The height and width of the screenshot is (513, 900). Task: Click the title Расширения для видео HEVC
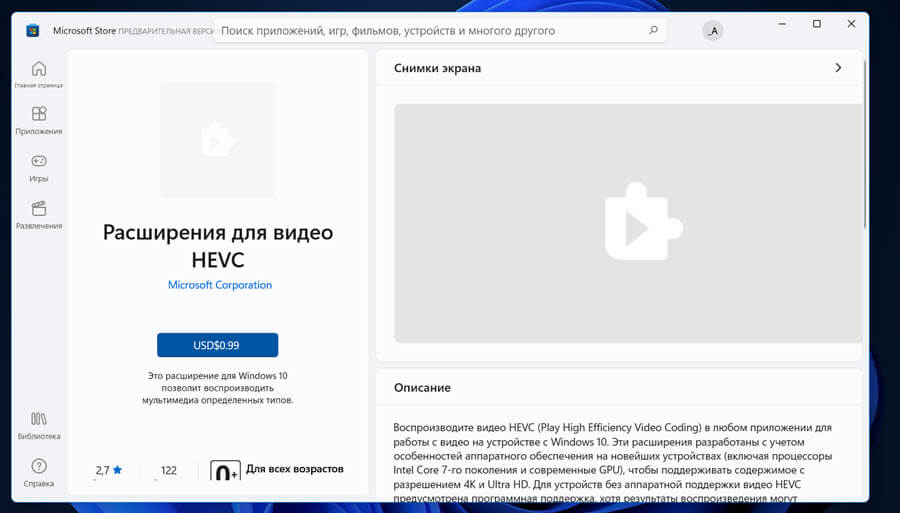coord(218,246)
